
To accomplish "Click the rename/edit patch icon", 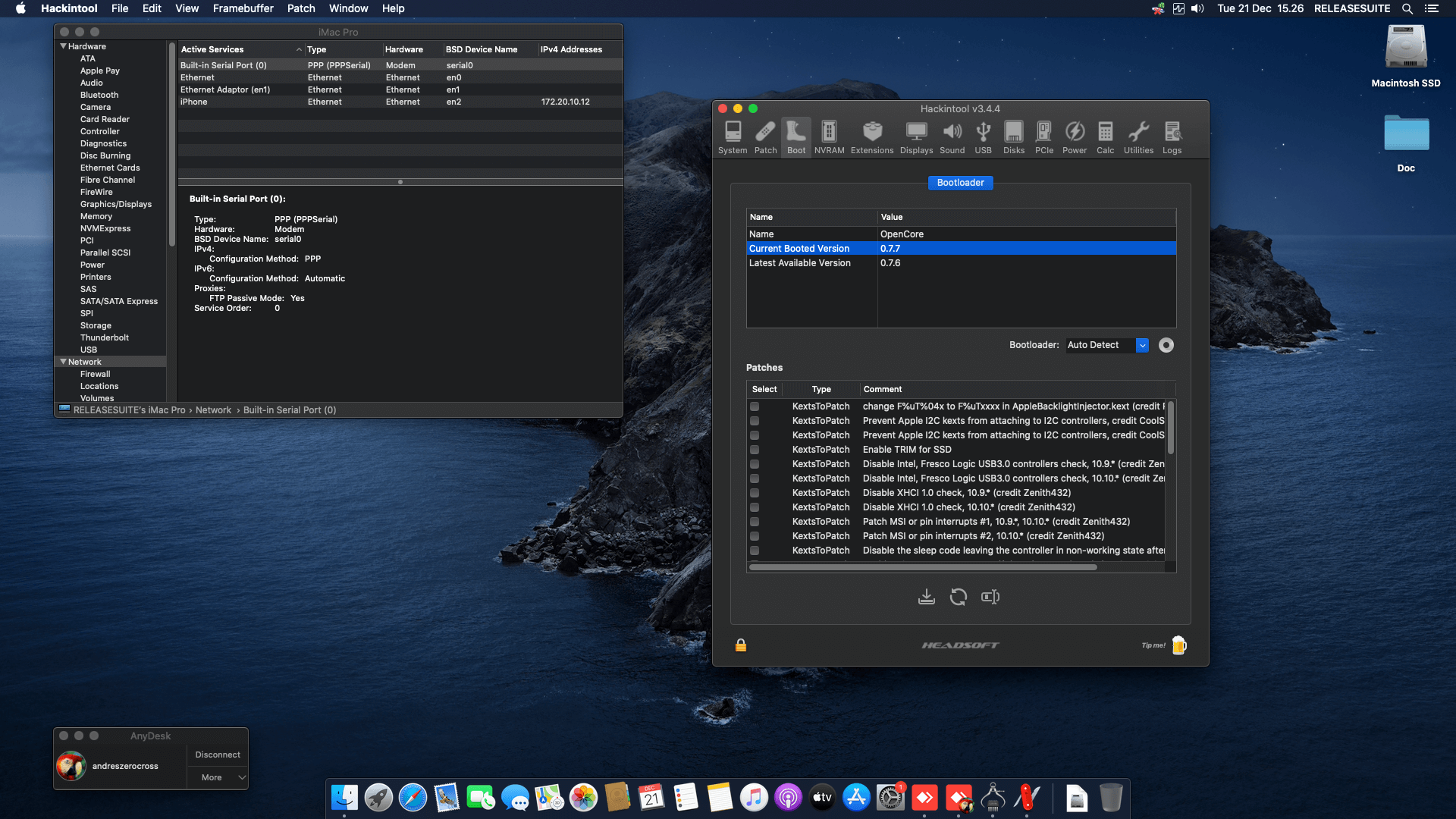I will click(x=990, y=597).
